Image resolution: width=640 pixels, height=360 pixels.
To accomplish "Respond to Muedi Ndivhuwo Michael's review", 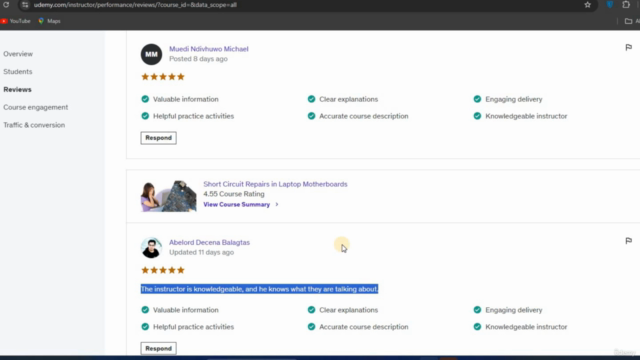I will tap(158, 138).
